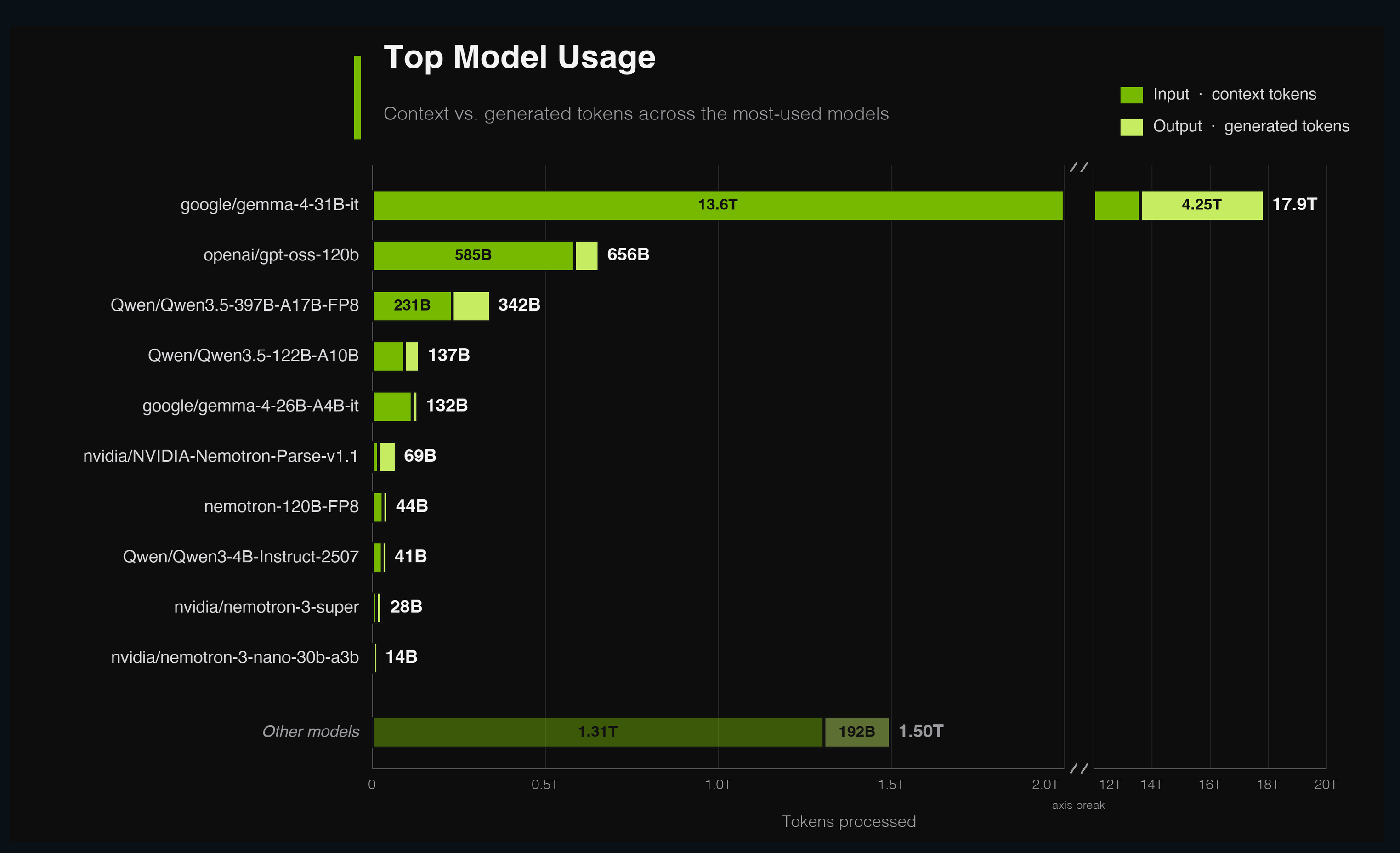Click the 1.50T total value
This screenshot has height=853, width=1400.
(920, 731)
